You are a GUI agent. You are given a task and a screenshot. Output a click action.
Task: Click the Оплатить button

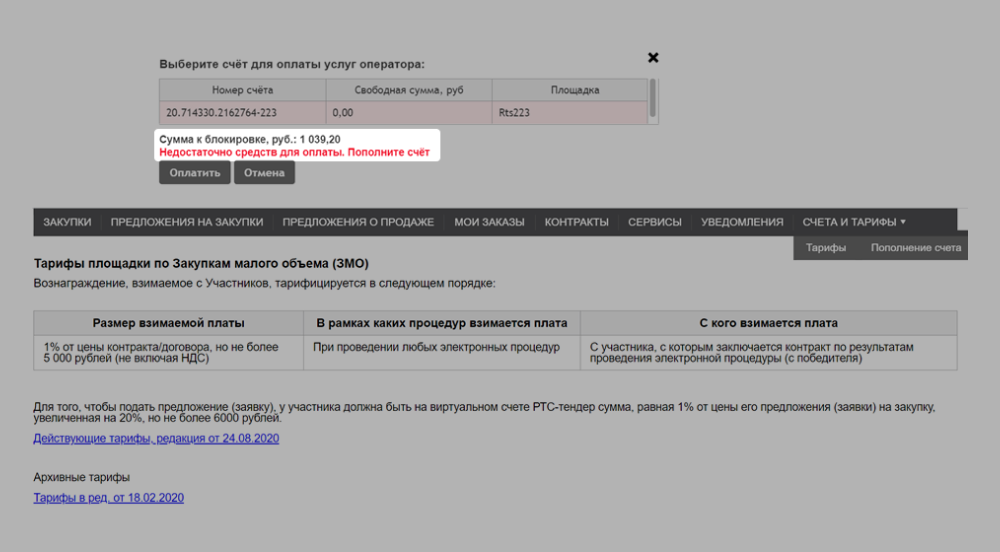pyautogui.click(x=195, y=173)
